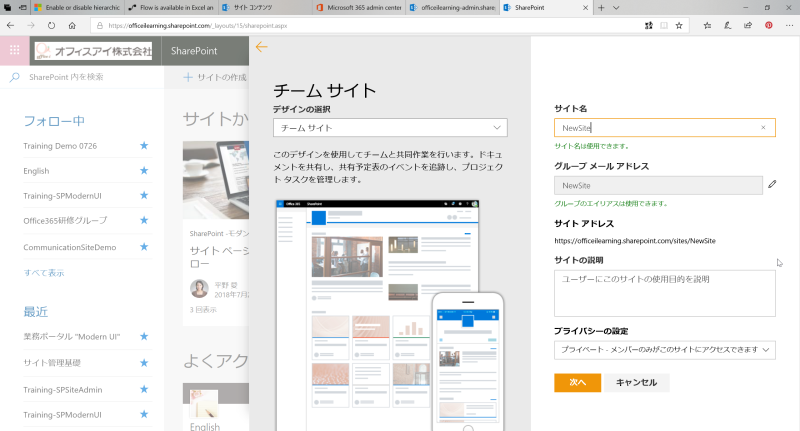Click the red Pinterest extension icon
This screenshot has height=431, width=800.
(768, 26)
